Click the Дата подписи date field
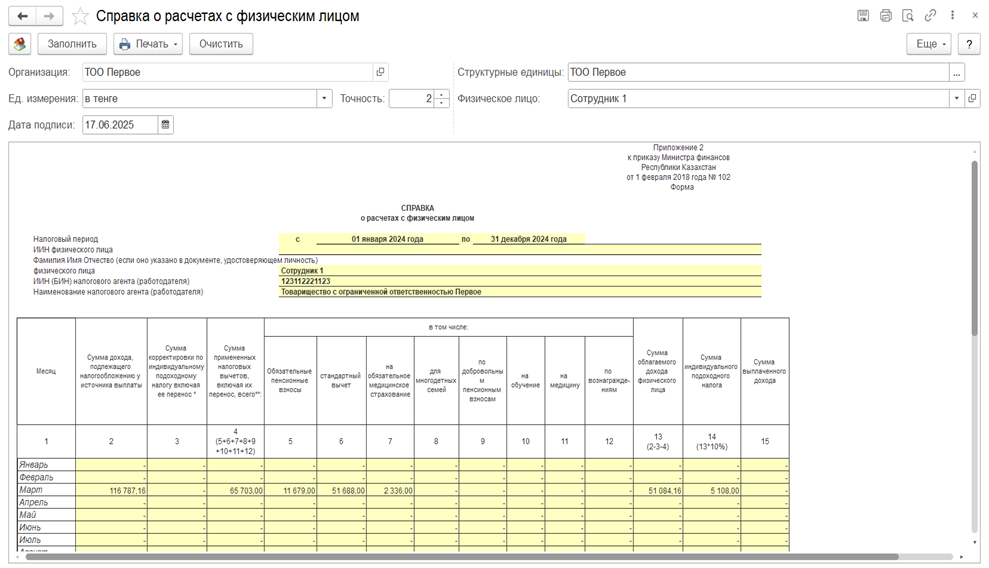 point(120,125)
